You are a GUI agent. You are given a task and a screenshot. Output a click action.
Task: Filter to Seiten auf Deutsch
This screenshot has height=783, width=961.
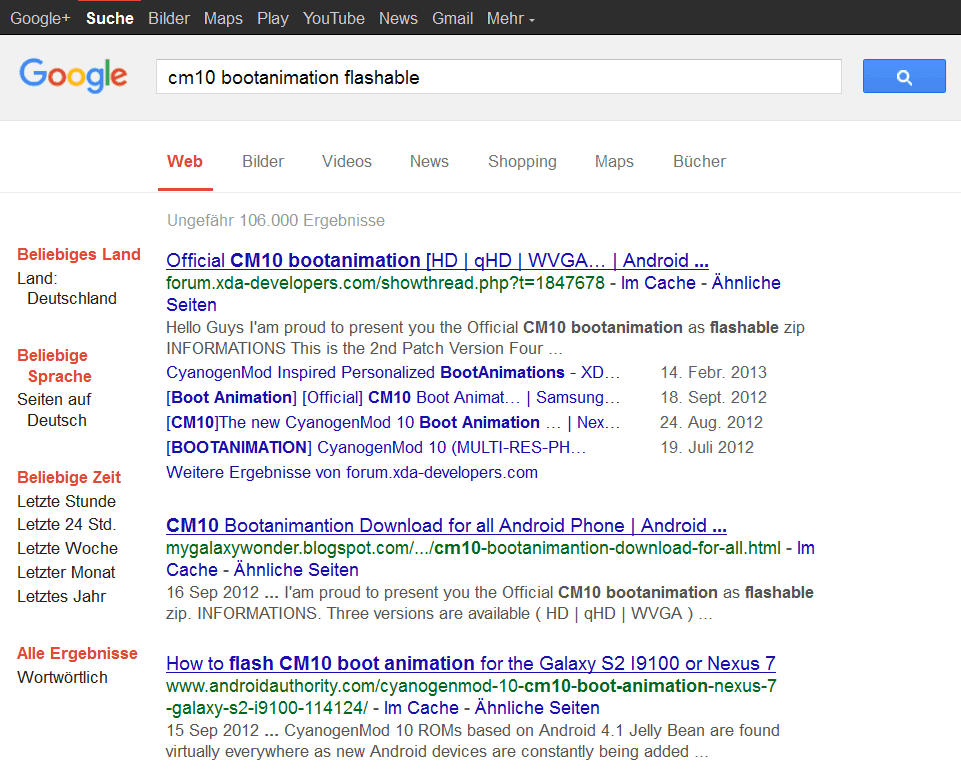tap(54, 410)
